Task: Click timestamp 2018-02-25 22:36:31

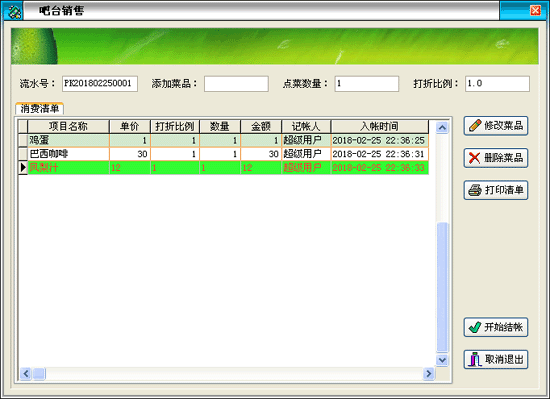Action: tap(379, 154)
